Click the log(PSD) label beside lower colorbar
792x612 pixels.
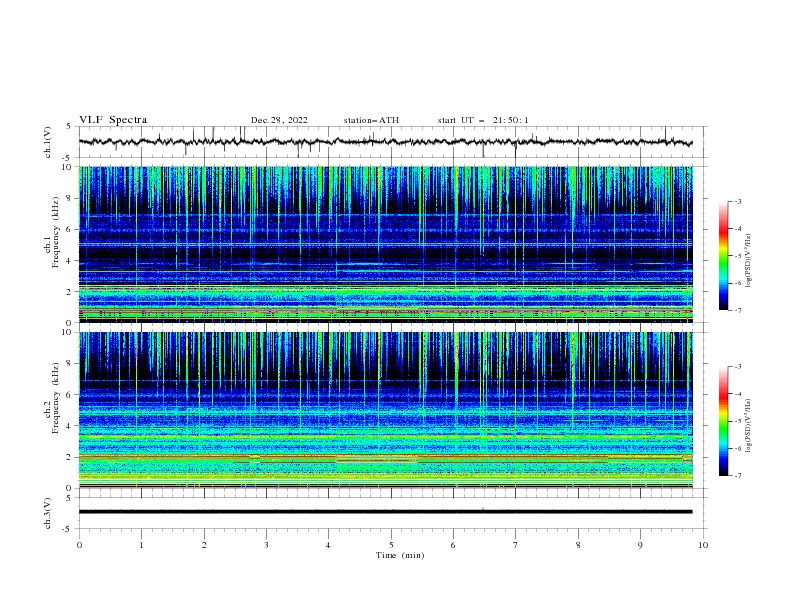coord(749,426)
